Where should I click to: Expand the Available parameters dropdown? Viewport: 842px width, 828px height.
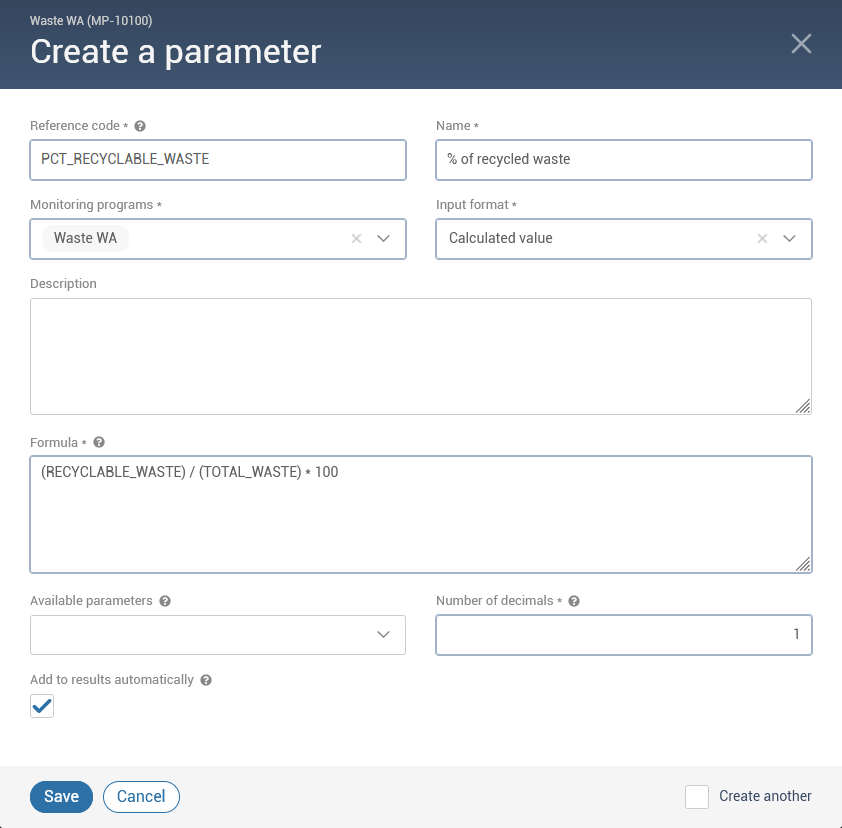tap(383, 635)
